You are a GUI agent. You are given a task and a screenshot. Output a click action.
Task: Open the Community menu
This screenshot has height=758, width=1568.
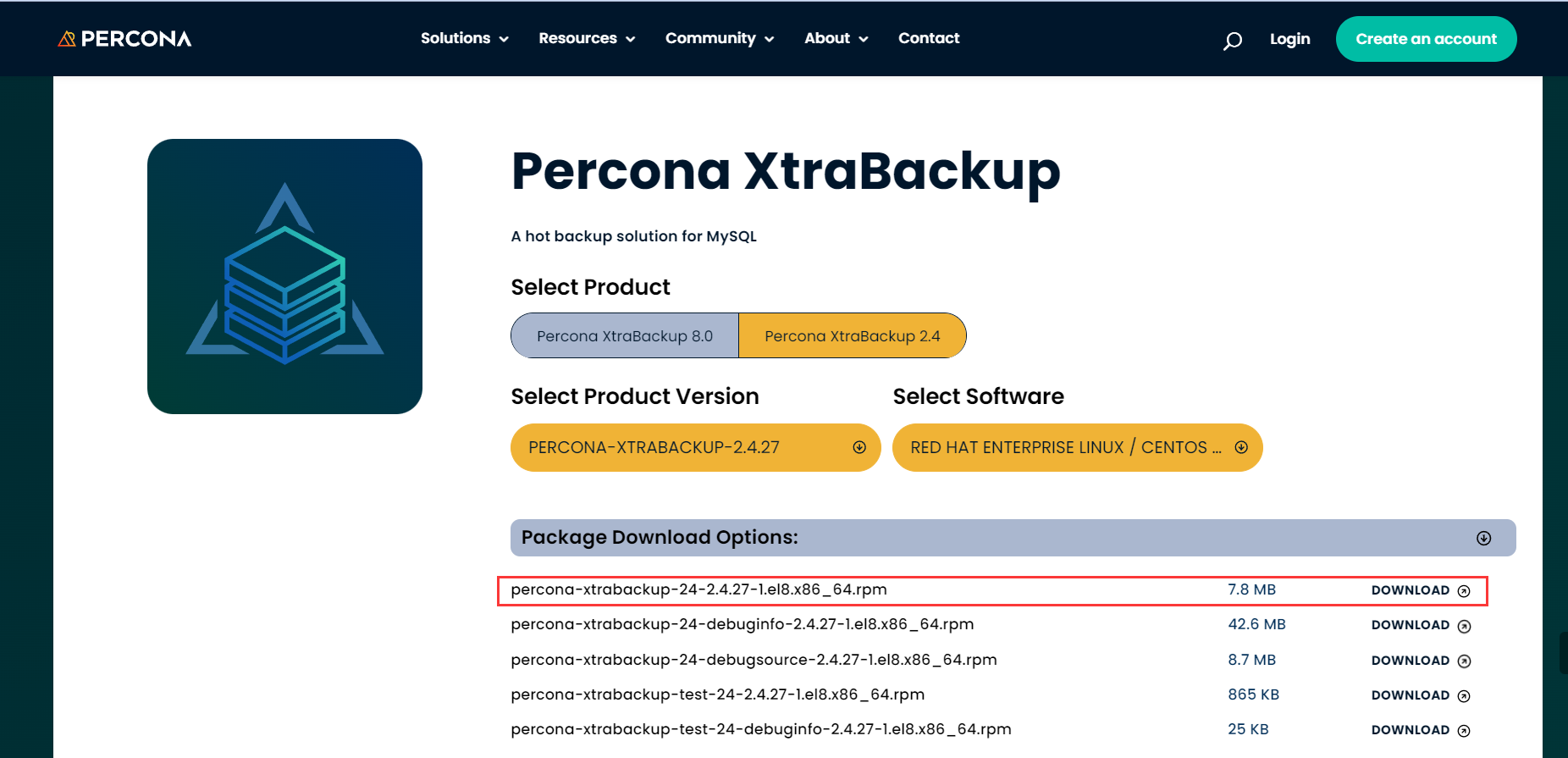720,38
